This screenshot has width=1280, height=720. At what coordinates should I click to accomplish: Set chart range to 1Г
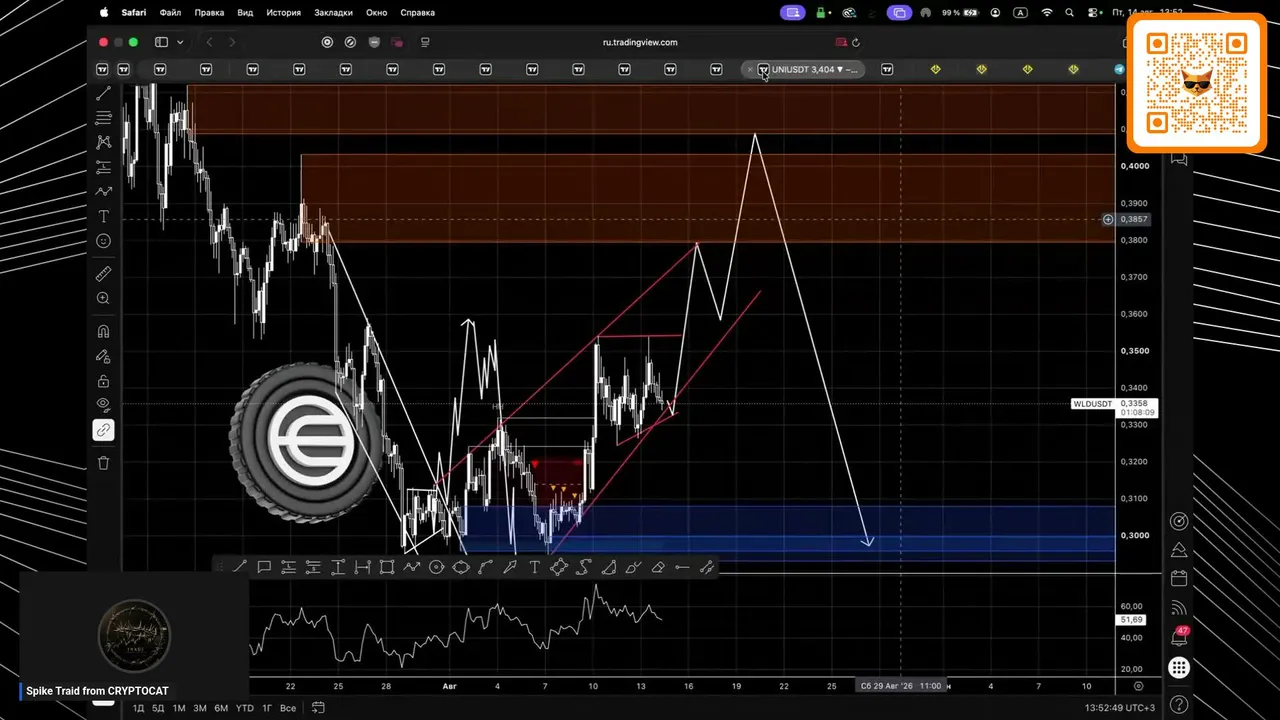(x=267, y=708)
